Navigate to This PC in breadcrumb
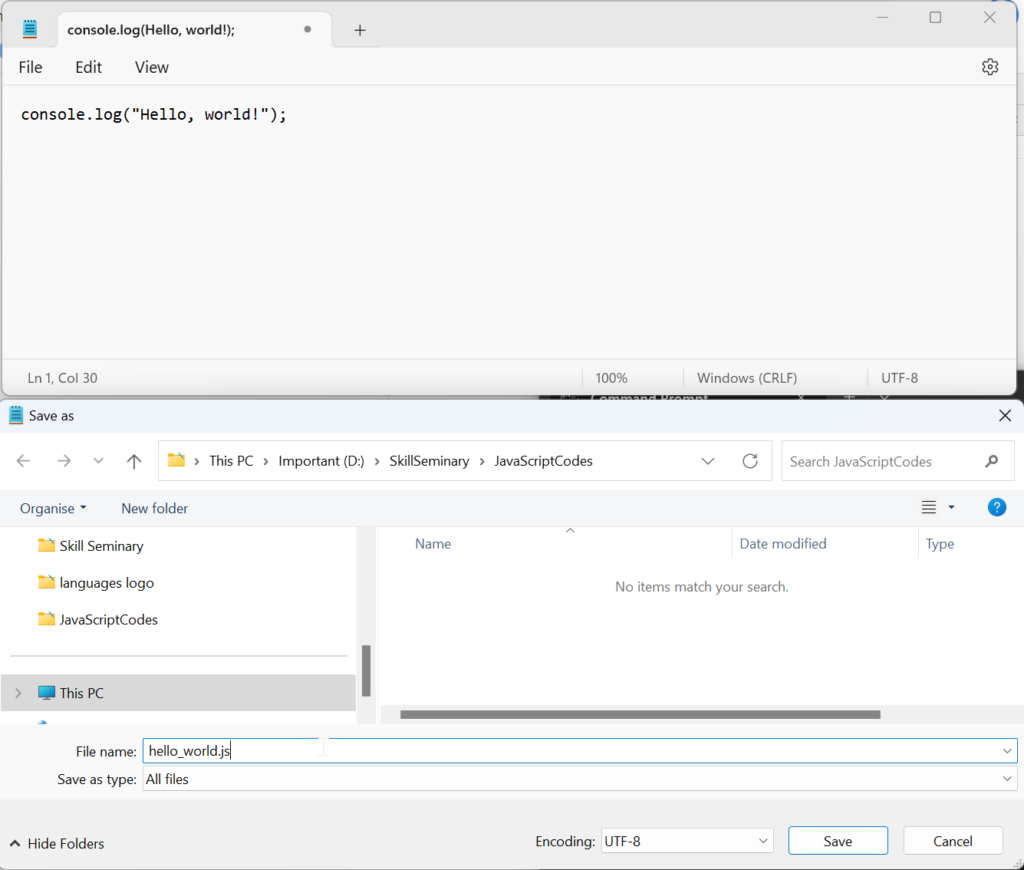 pyautogui.click(x=231, y=461)
